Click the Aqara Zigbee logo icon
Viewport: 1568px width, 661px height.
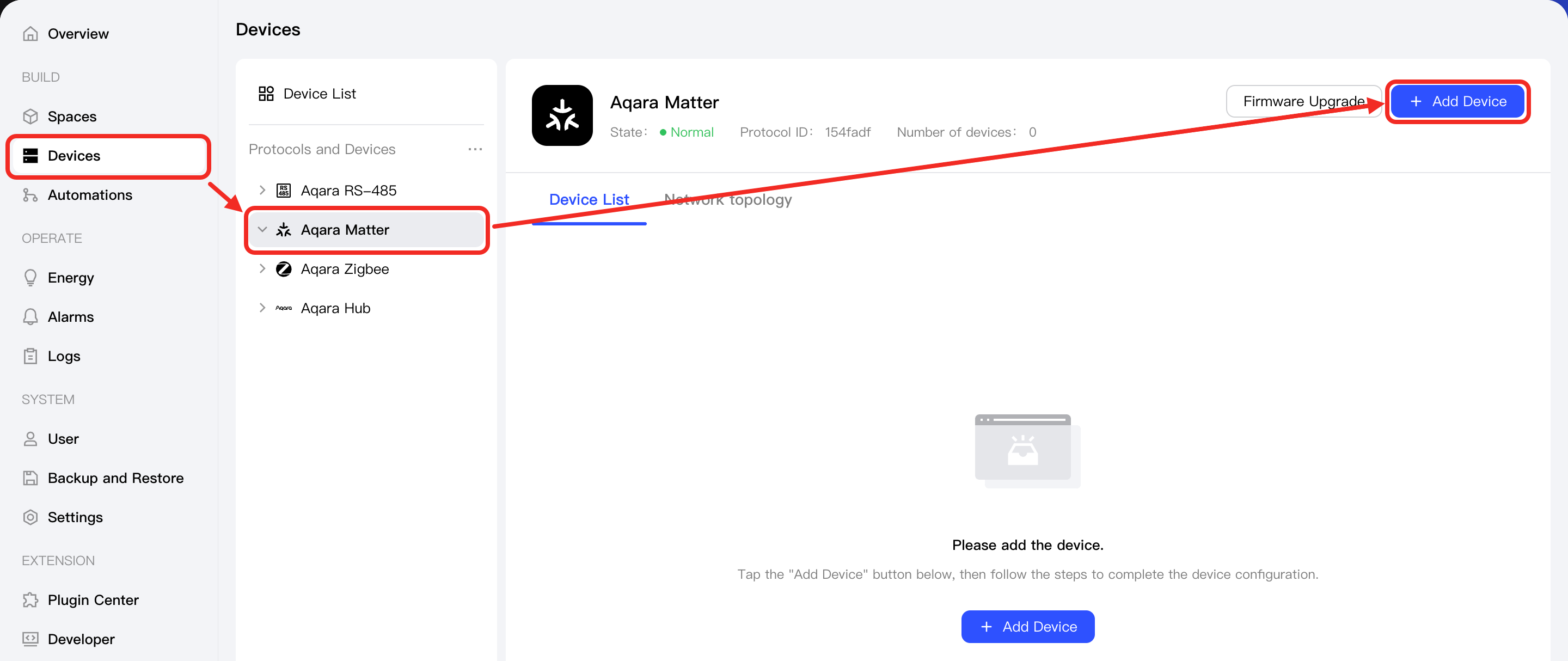click(284, 269)
